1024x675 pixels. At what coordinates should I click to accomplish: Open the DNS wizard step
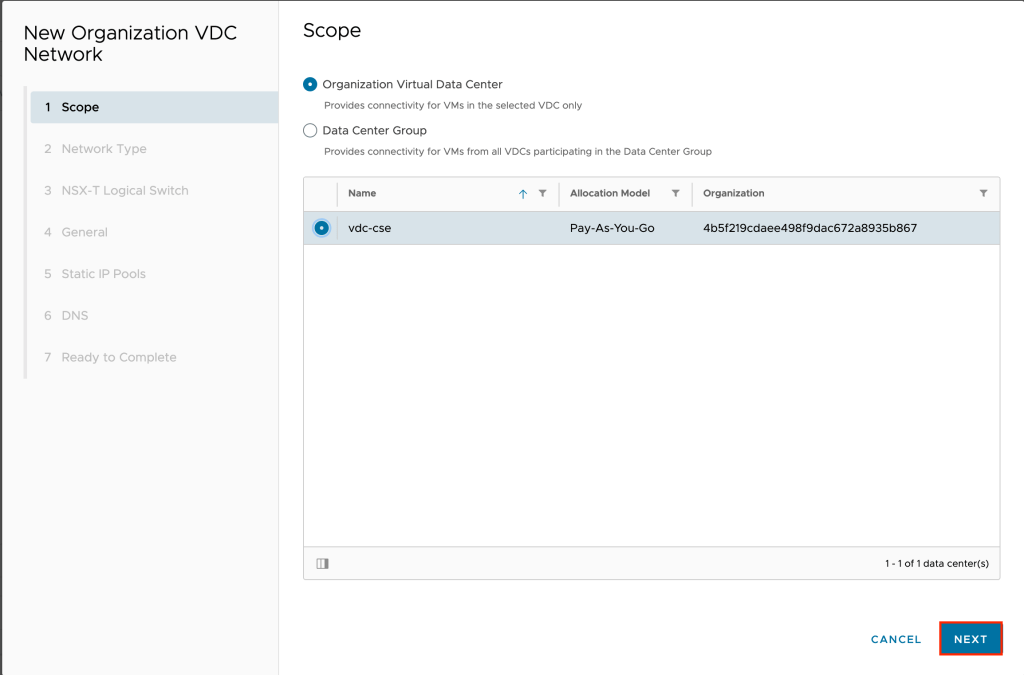click(x=74, y=316)
